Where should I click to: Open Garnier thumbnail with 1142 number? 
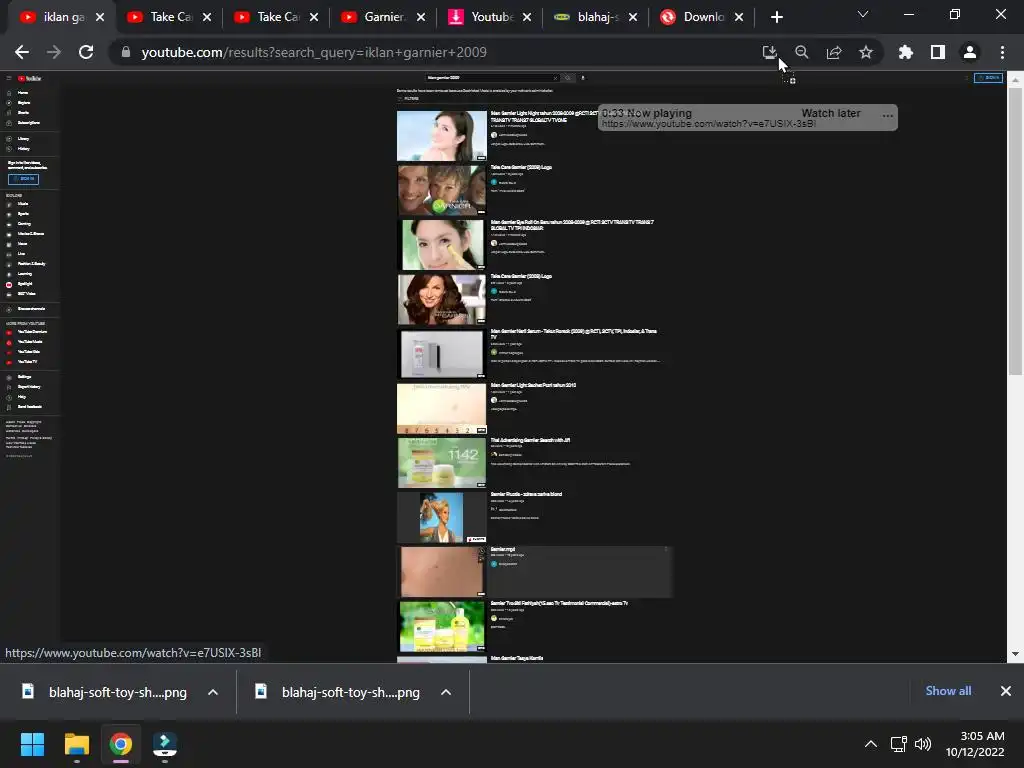point(442,462)
